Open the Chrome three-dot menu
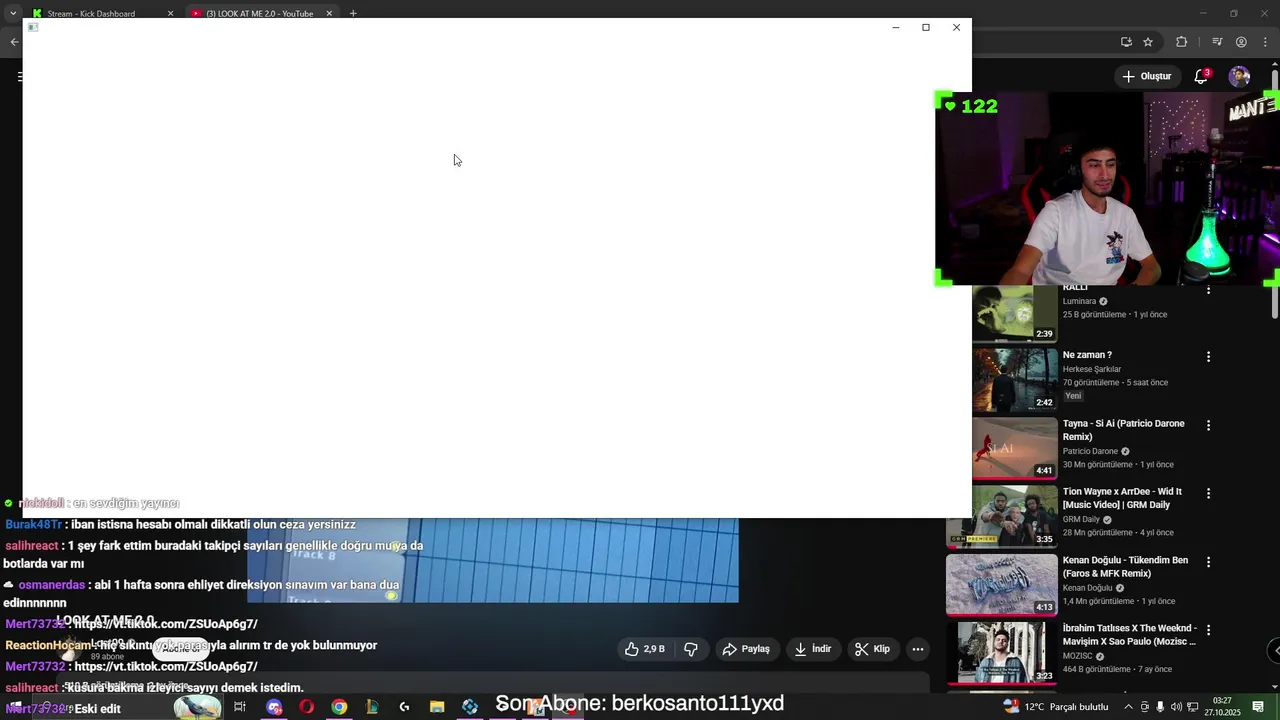The height and width of the screenshot is (720, 1280). click(x=1267, y=42)
